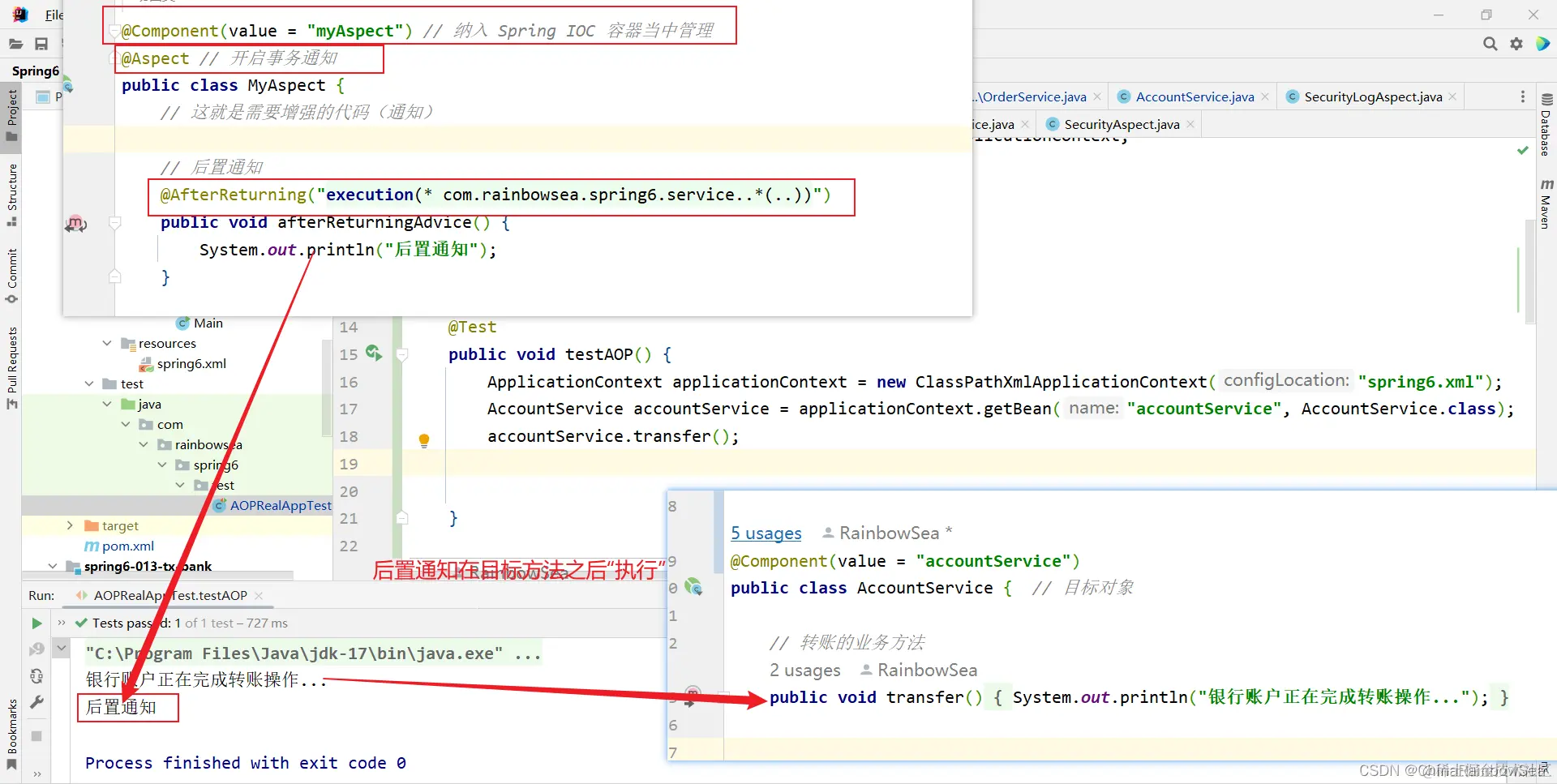Screen dimensions: 1557x784
Task: Select the Main class in project tree
Action: click(199, 323)
